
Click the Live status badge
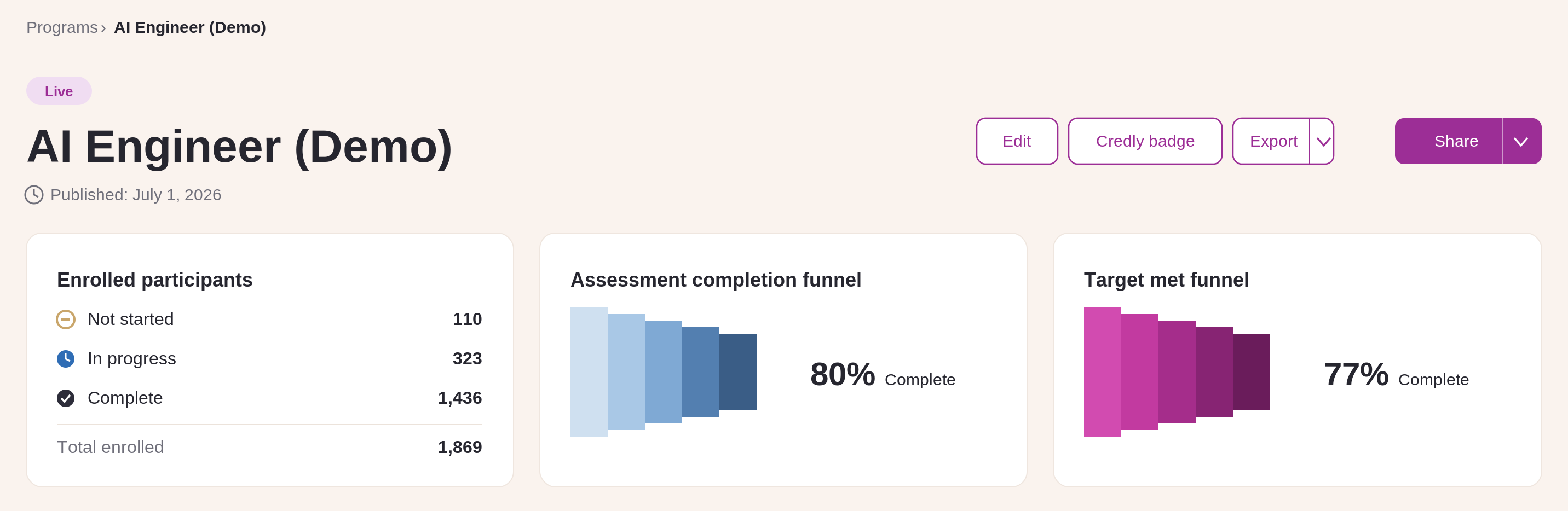[x=59, y=91]
